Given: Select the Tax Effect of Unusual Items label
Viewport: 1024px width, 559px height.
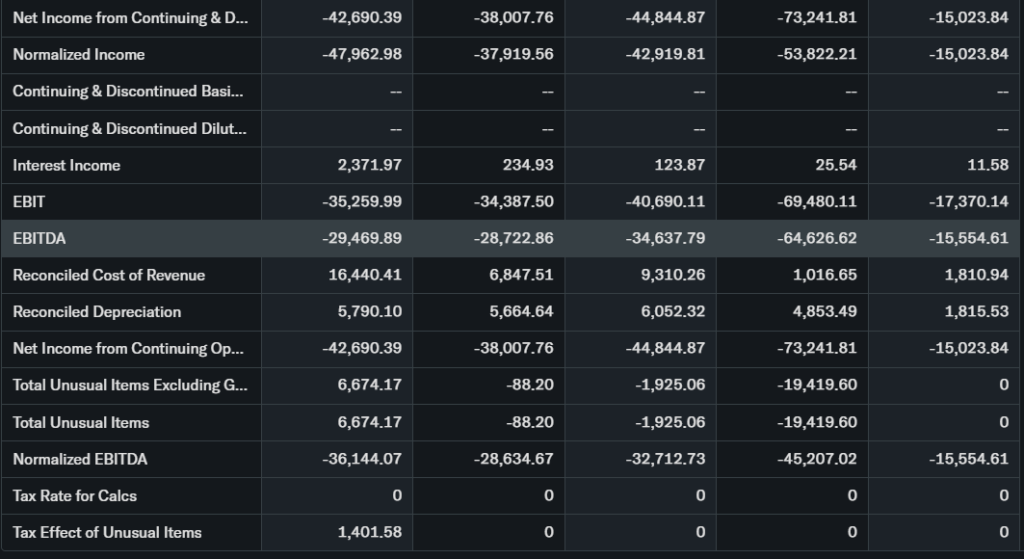Looking at the screenshot, I should click(107, 533).
